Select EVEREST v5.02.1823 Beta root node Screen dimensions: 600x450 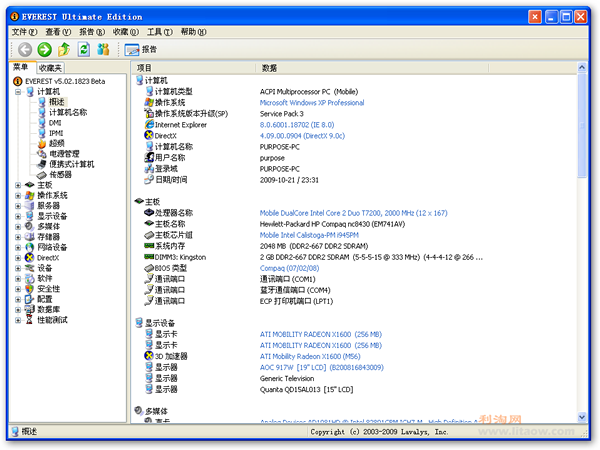click(x=65, y=81)
